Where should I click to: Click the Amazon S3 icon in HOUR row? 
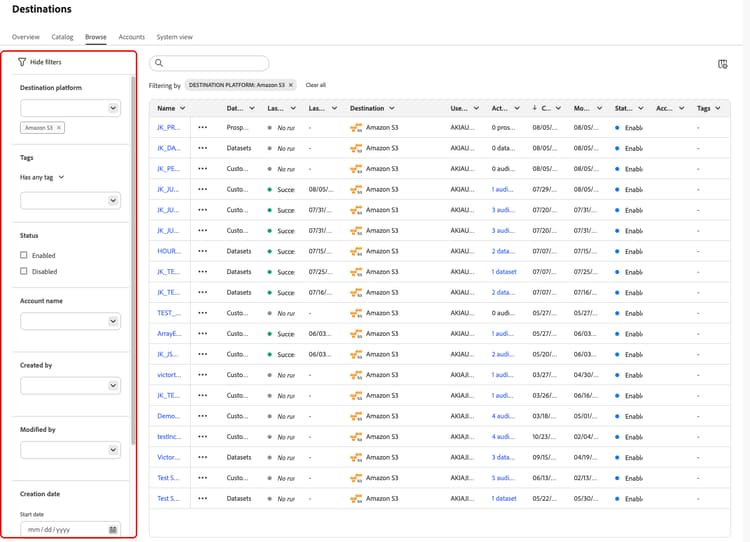click(x=356, y=251)
